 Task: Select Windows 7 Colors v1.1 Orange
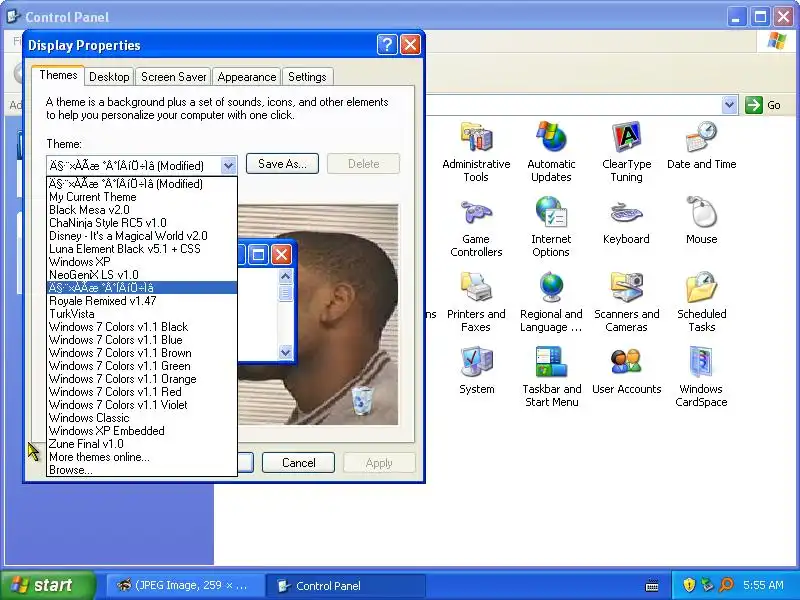(x=142, y=379)
